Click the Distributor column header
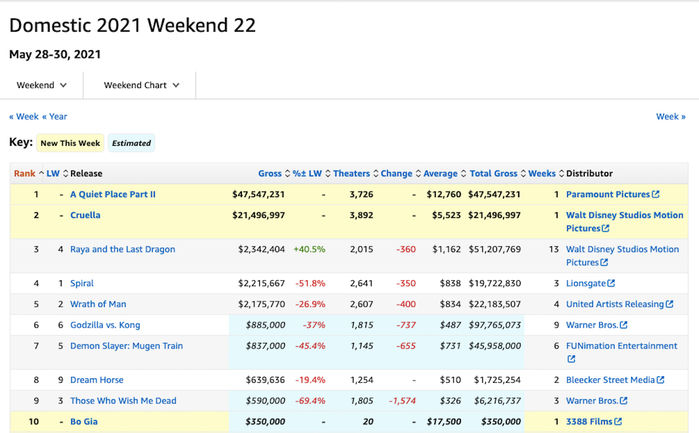The height and width of the screenshot is (433, 699). [589, 173]
